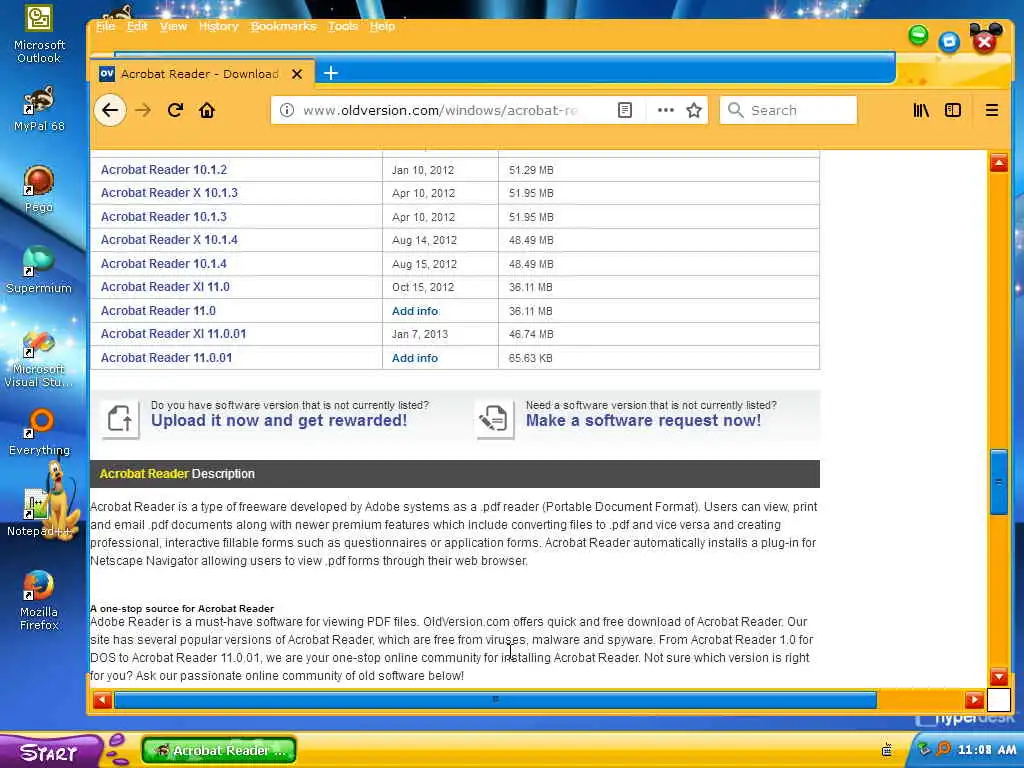Click the horizontal scrollbar blue thumb
This screenshot has width=1024, height=768.
495,700
